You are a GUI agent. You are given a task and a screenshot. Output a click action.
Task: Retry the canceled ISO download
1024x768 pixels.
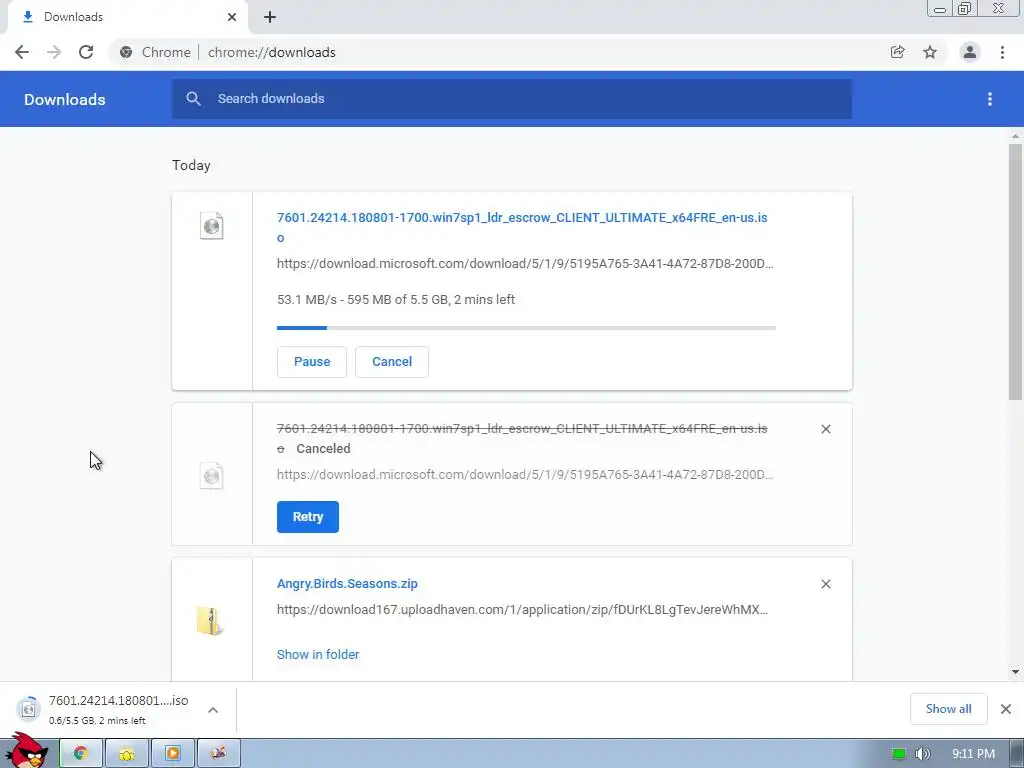[x=308, y=517]
